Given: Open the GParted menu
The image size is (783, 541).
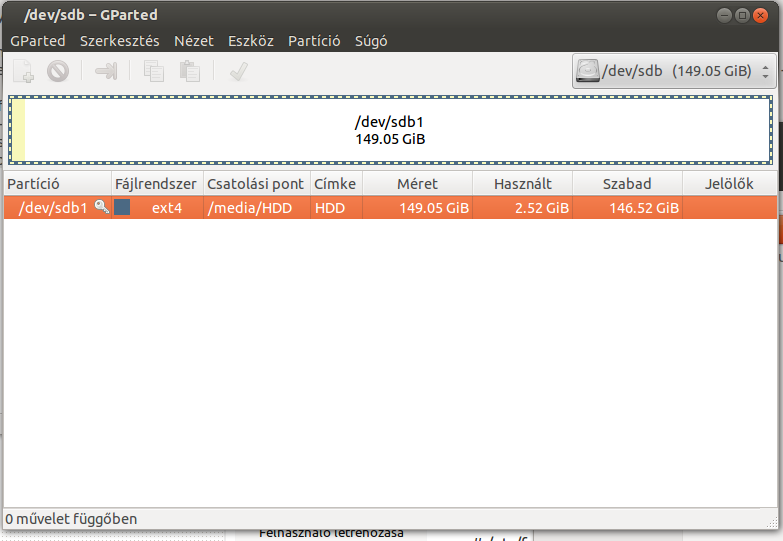Looking at the screenshot, I should (x=37, y=41).
